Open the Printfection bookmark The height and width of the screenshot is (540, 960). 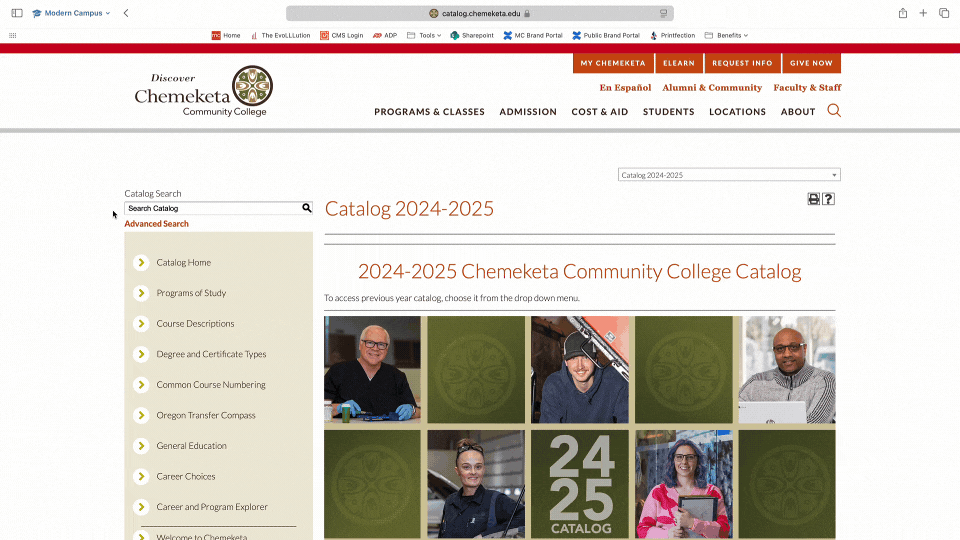point(672,36)
